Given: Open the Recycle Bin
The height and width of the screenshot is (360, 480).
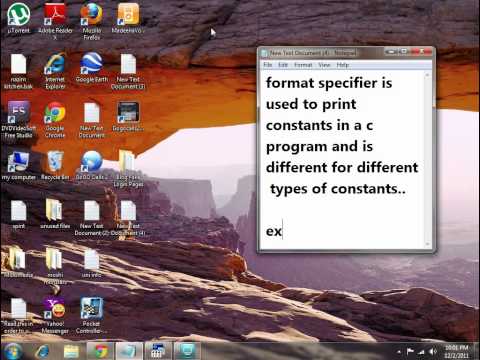Looking at the screenshot, I should 55,166.
